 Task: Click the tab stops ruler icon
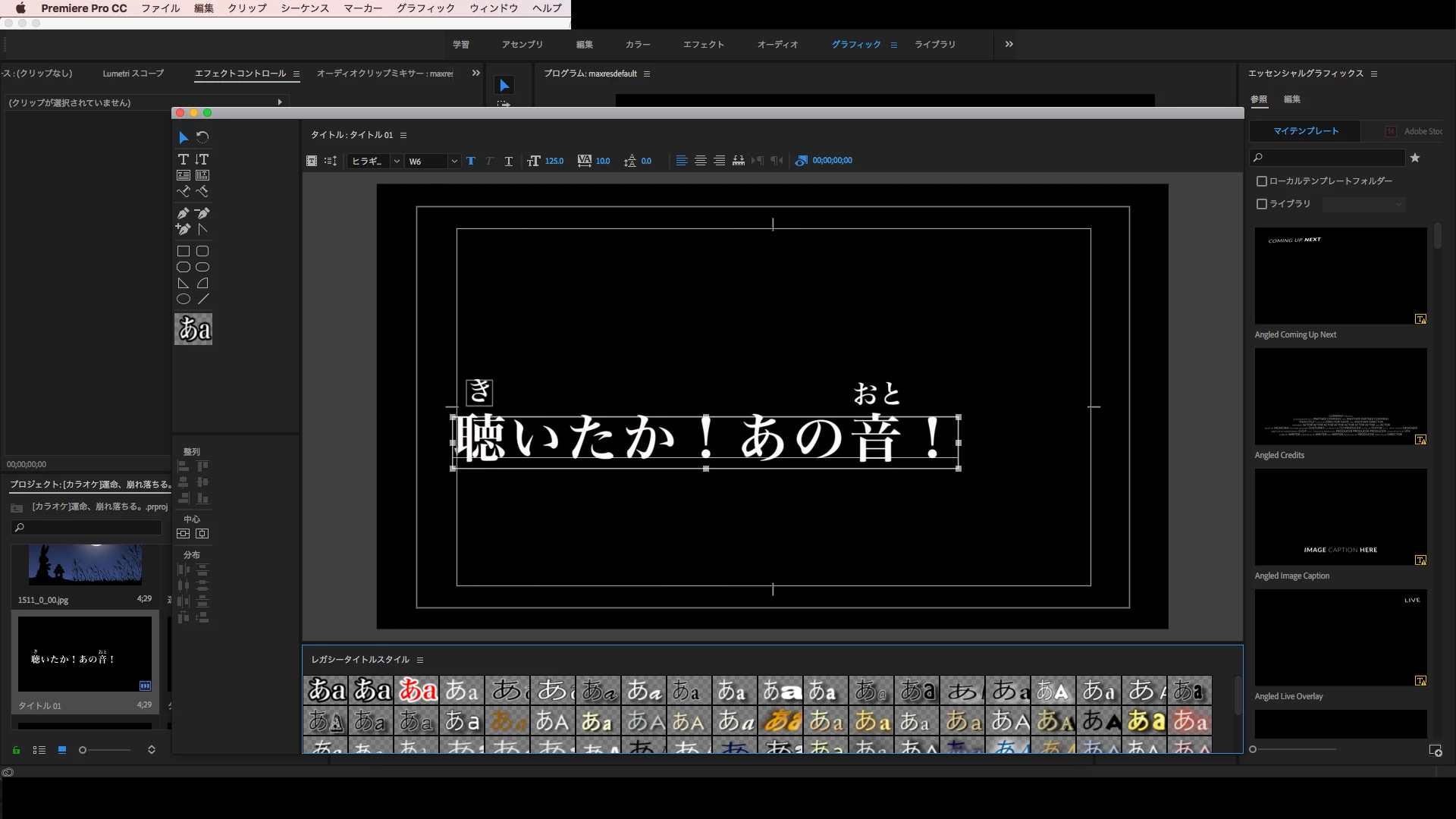point(738,161)
